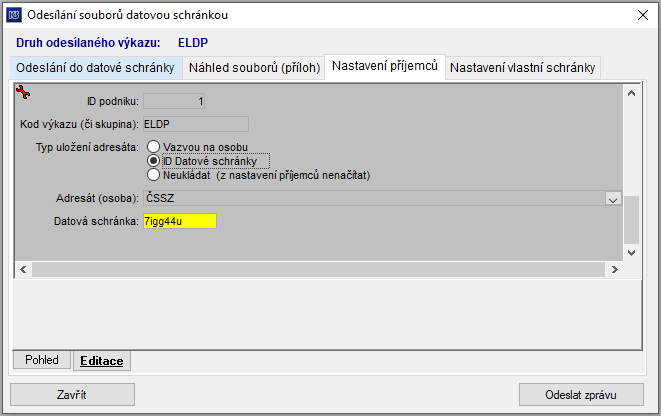Click 'Druh odesílaného výkazu:' label
Viewport: 661px width, 416px height.
tap(88, 43)
